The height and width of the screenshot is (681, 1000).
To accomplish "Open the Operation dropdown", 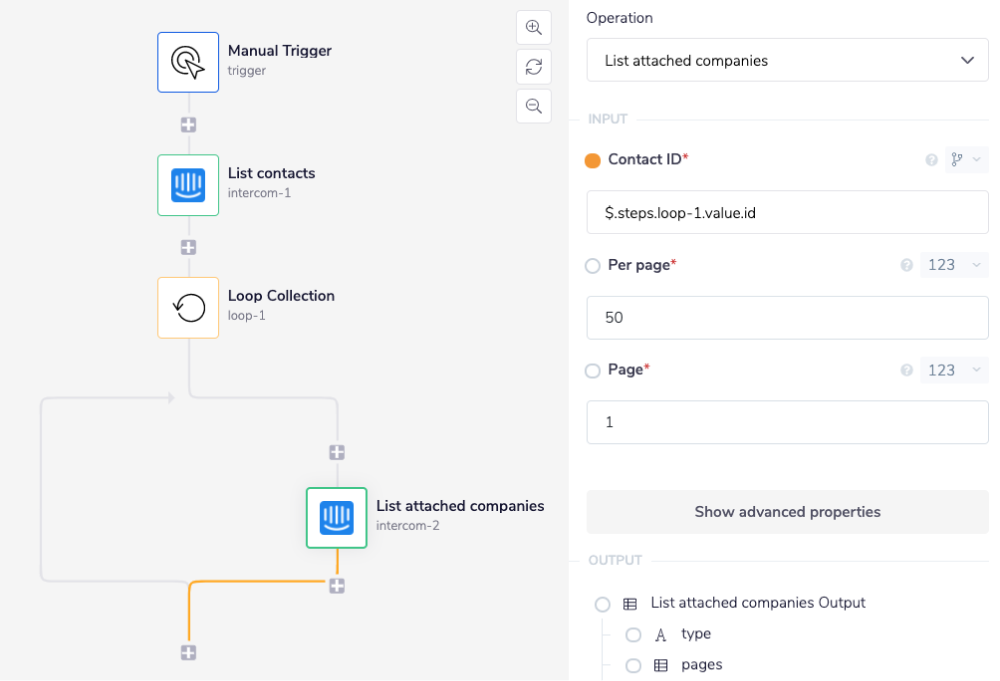I will click(x=787, y=61).
